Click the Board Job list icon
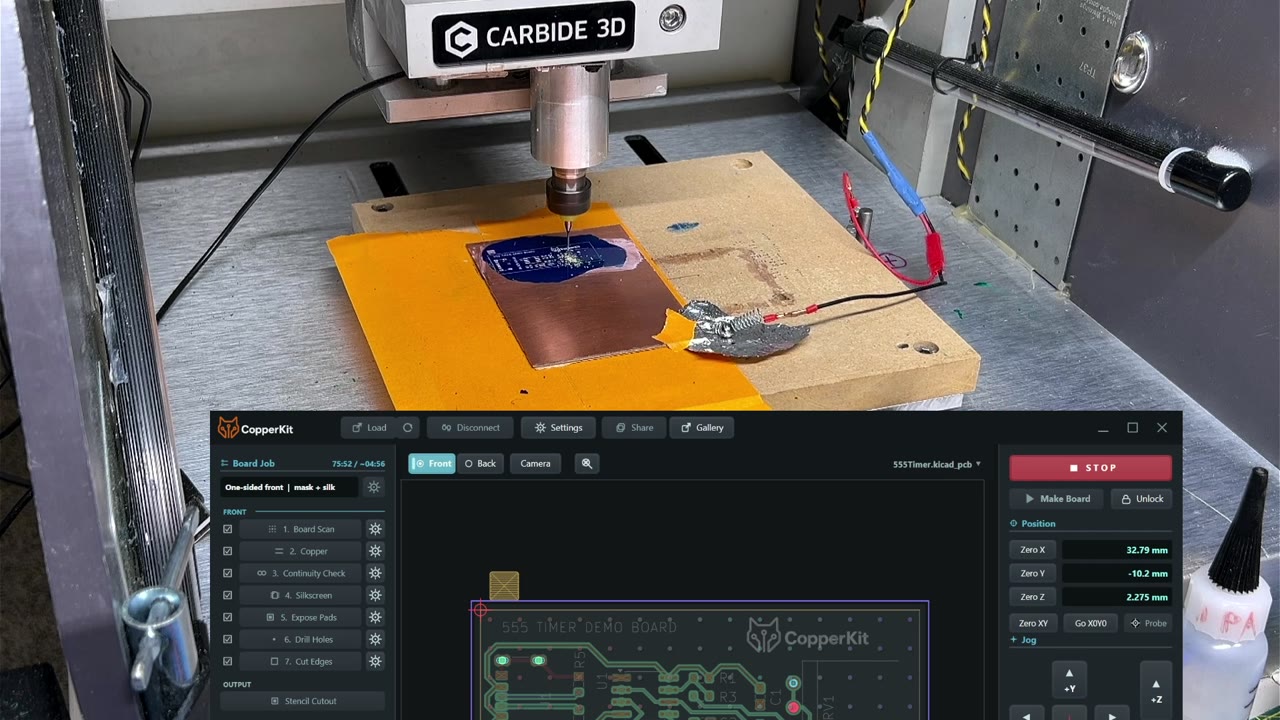1280x720 pixels. point(225,464)
